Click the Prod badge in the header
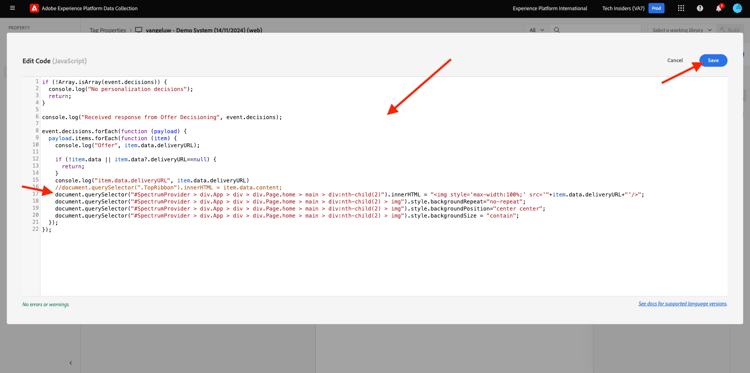 tap(656, 8)
